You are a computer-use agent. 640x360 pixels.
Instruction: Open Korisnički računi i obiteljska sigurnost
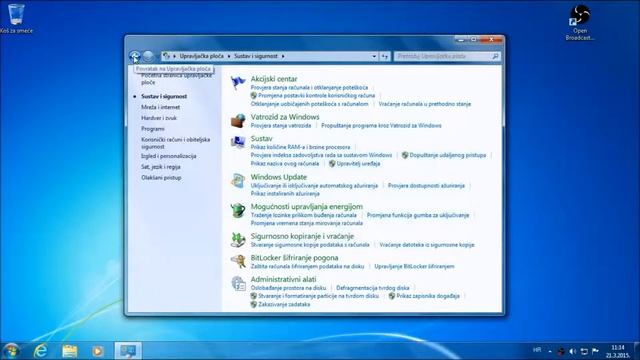tap(176, 143)
